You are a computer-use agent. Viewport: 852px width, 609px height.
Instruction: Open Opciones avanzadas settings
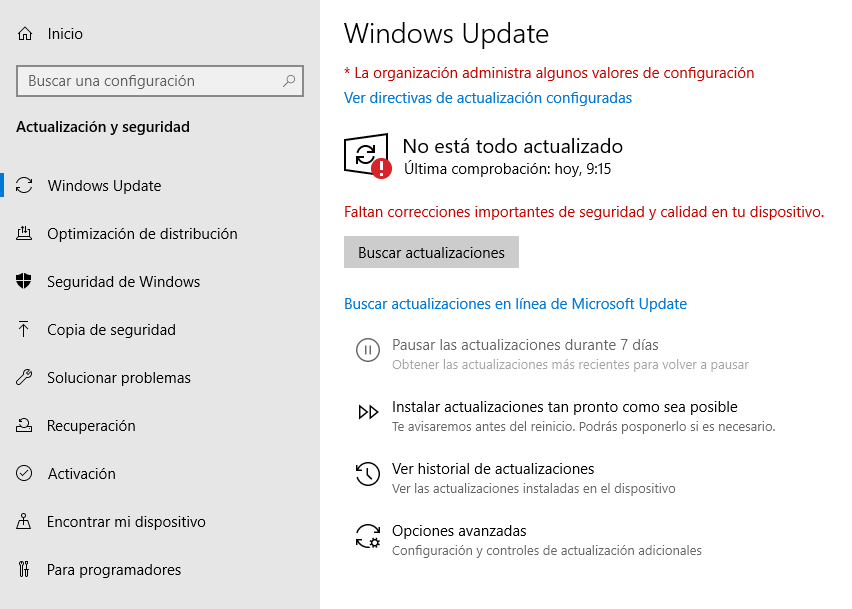tap(459, 531)
